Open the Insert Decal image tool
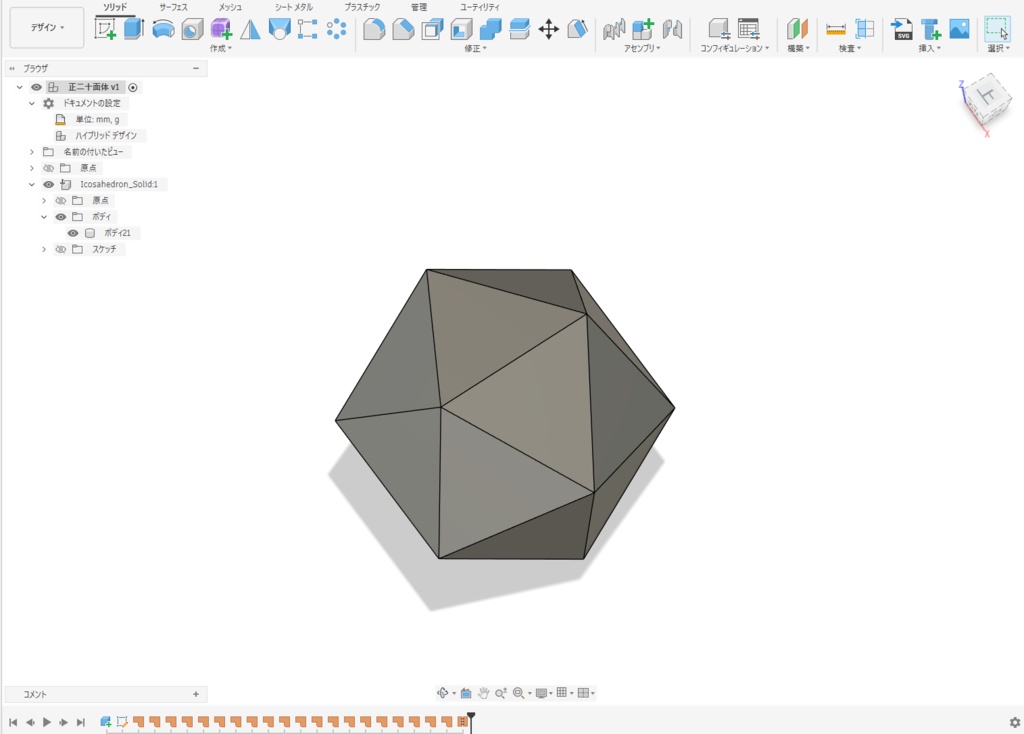The width and height of the screenshot is (1024, 734). 959,27
